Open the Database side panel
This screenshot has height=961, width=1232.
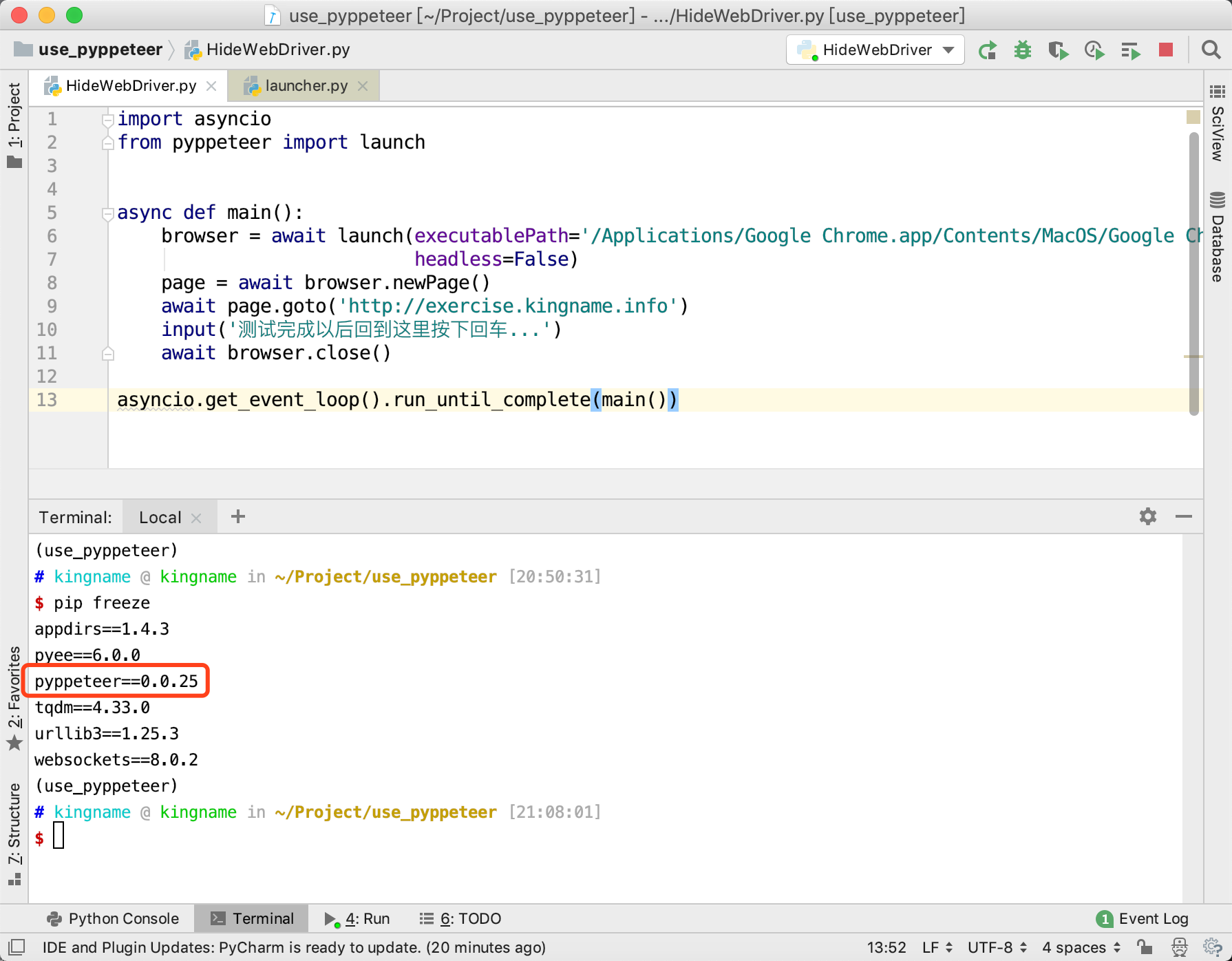[1218, 238]
